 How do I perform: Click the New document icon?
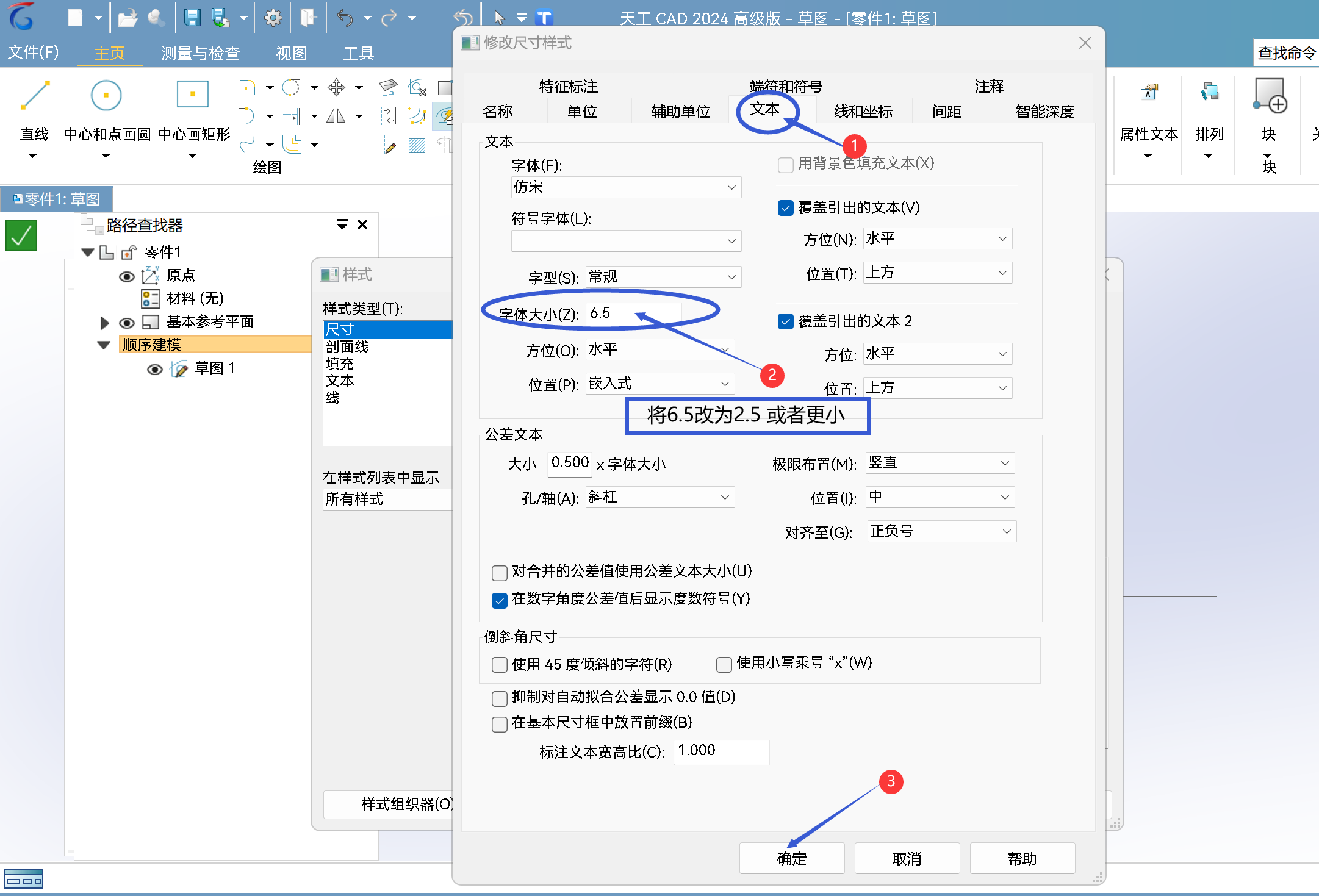[75, 18]
